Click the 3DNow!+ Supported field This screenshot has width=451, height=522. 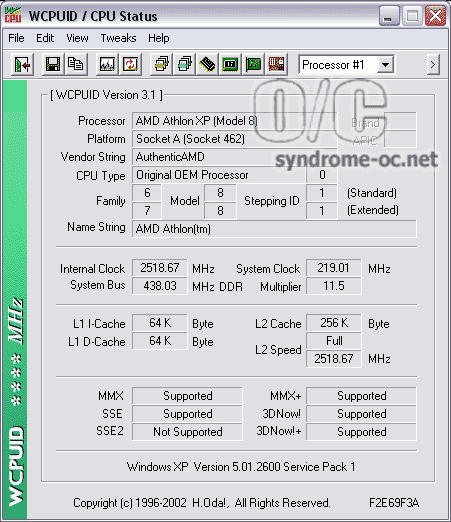click(x=361, y=432)
